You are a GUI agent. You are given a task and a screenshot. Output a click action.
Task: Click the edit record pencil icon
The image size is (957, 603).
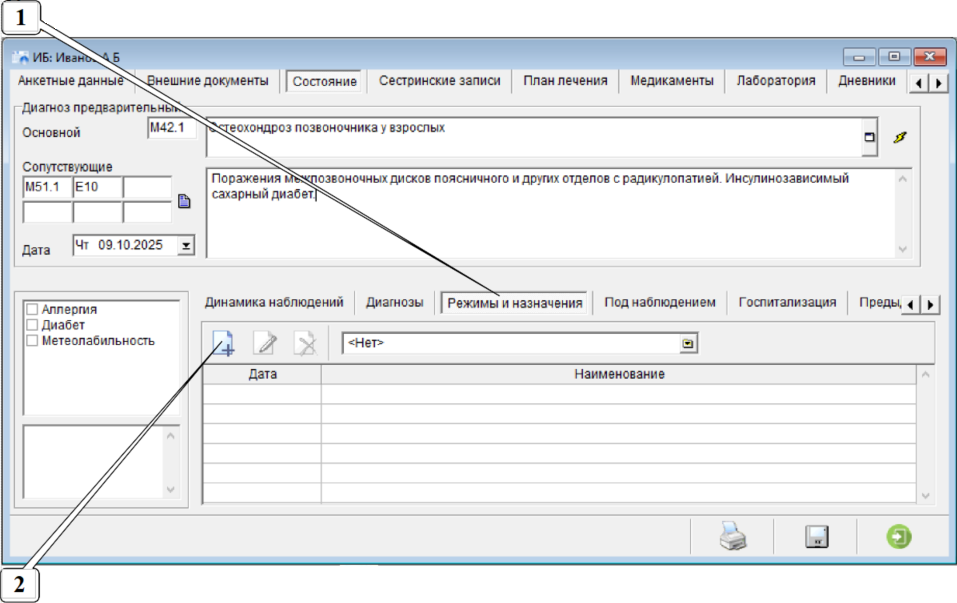(x=265, y=344)
